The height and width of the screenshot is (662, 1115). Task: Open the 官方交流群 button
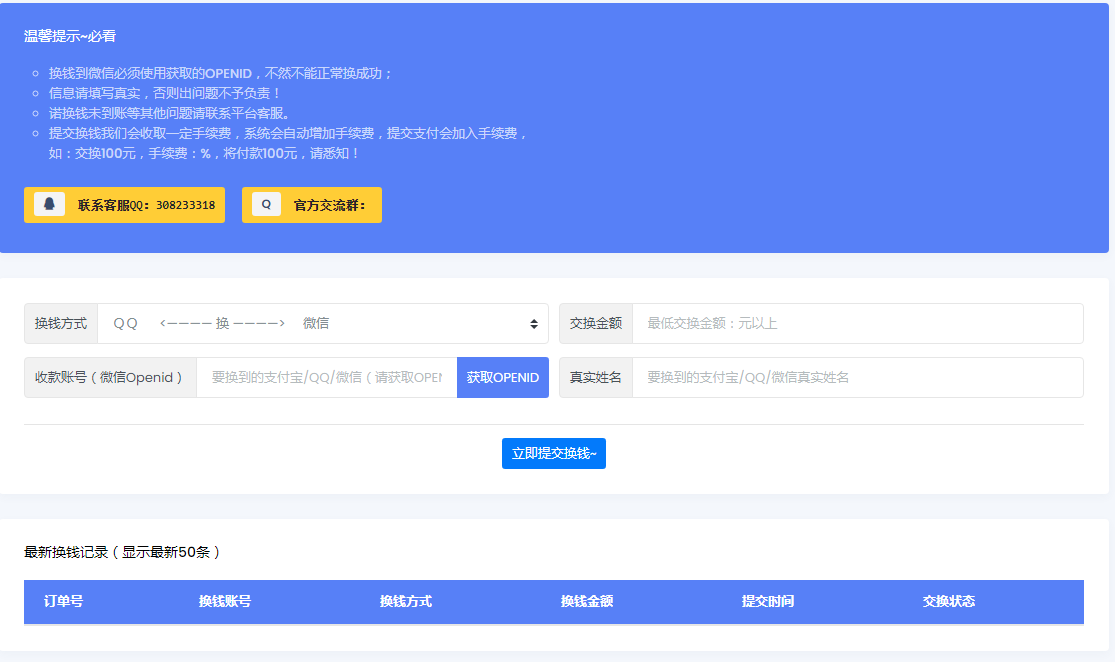pos(311,205)
